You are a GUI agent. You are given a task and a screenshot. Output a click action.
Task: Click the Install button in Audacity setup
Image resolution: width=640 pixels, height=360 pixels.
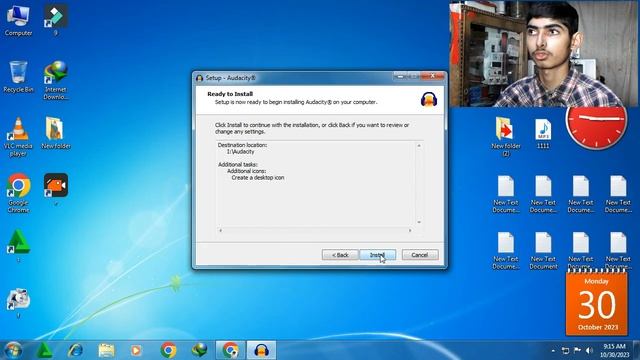(x=378, y=255)
